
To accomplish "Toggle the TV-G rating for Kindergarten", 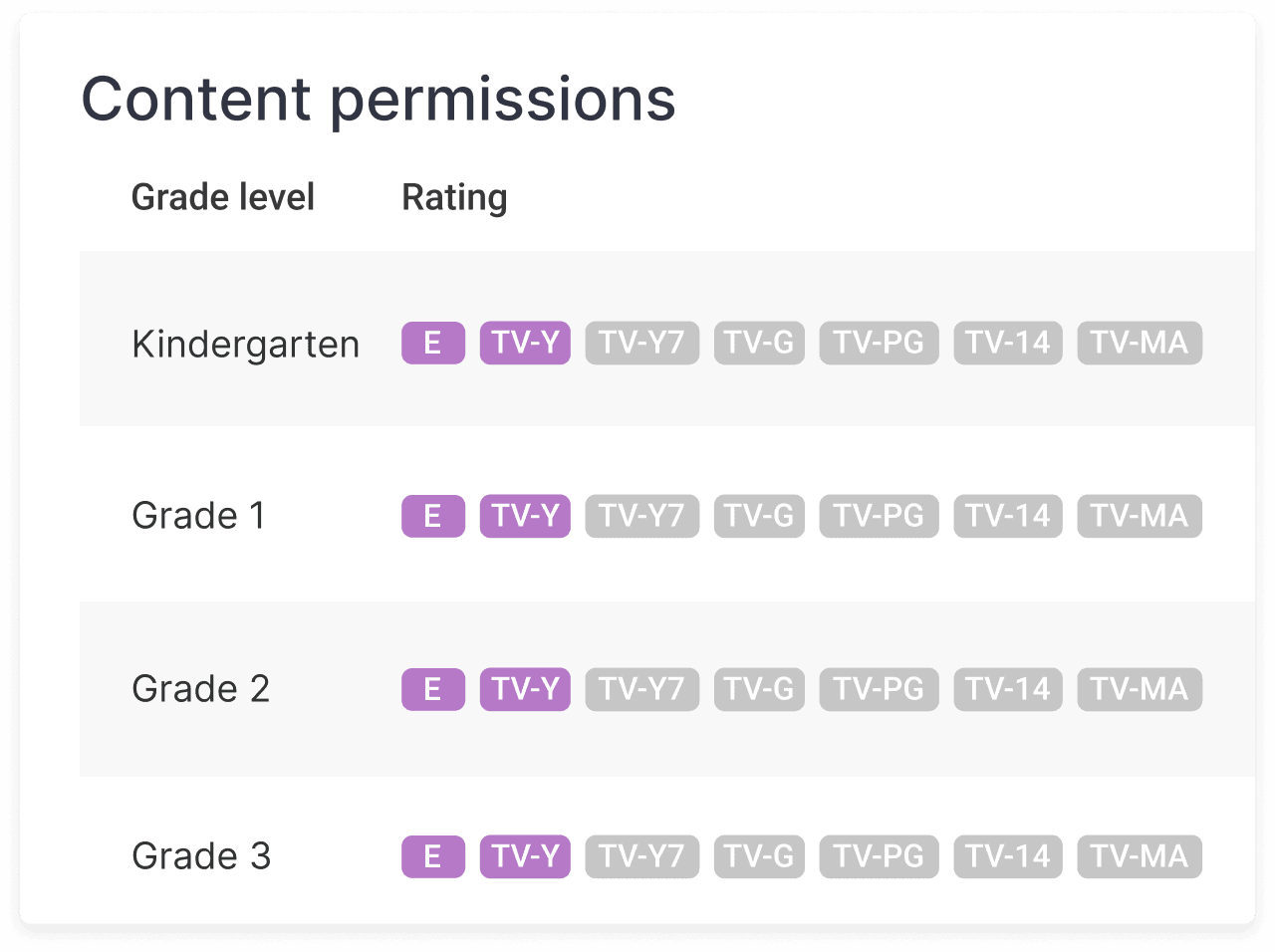I will (x=759, y=343).
